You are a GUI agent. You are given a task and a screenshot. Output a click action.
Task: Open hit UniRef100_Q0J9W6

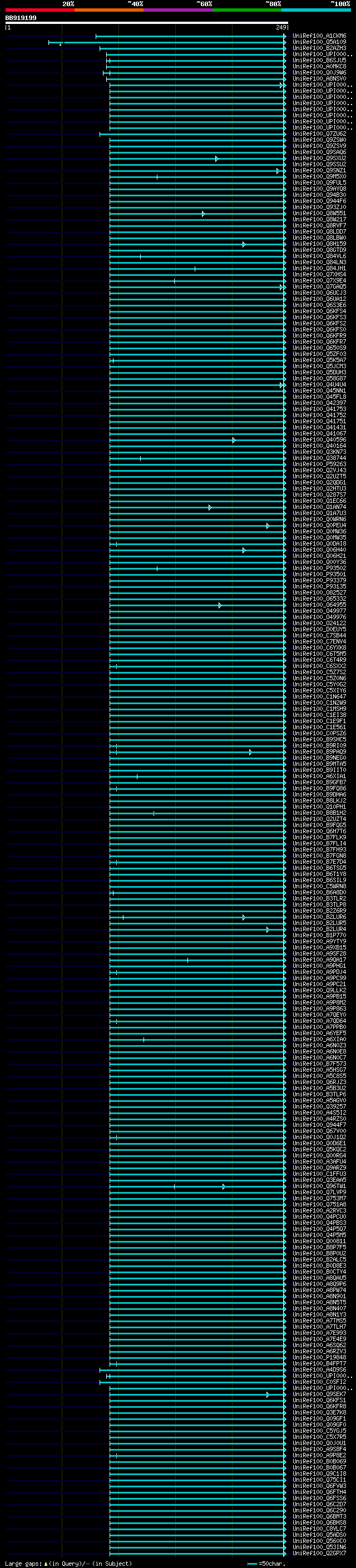tap(319, 72)
